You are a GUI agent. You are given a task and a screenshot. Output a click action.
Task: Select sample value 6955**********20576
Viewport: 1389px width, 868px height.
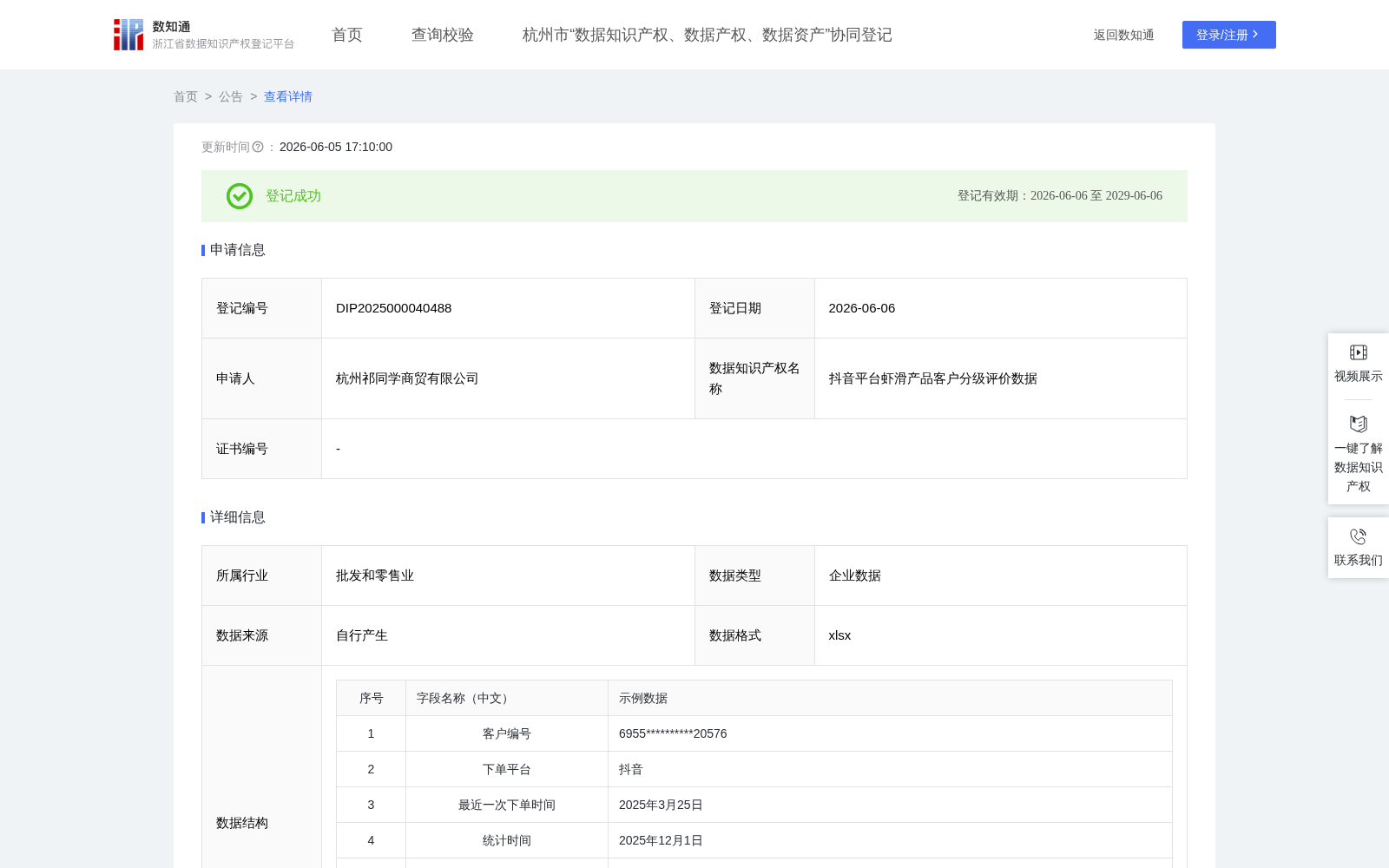point(673,733)
